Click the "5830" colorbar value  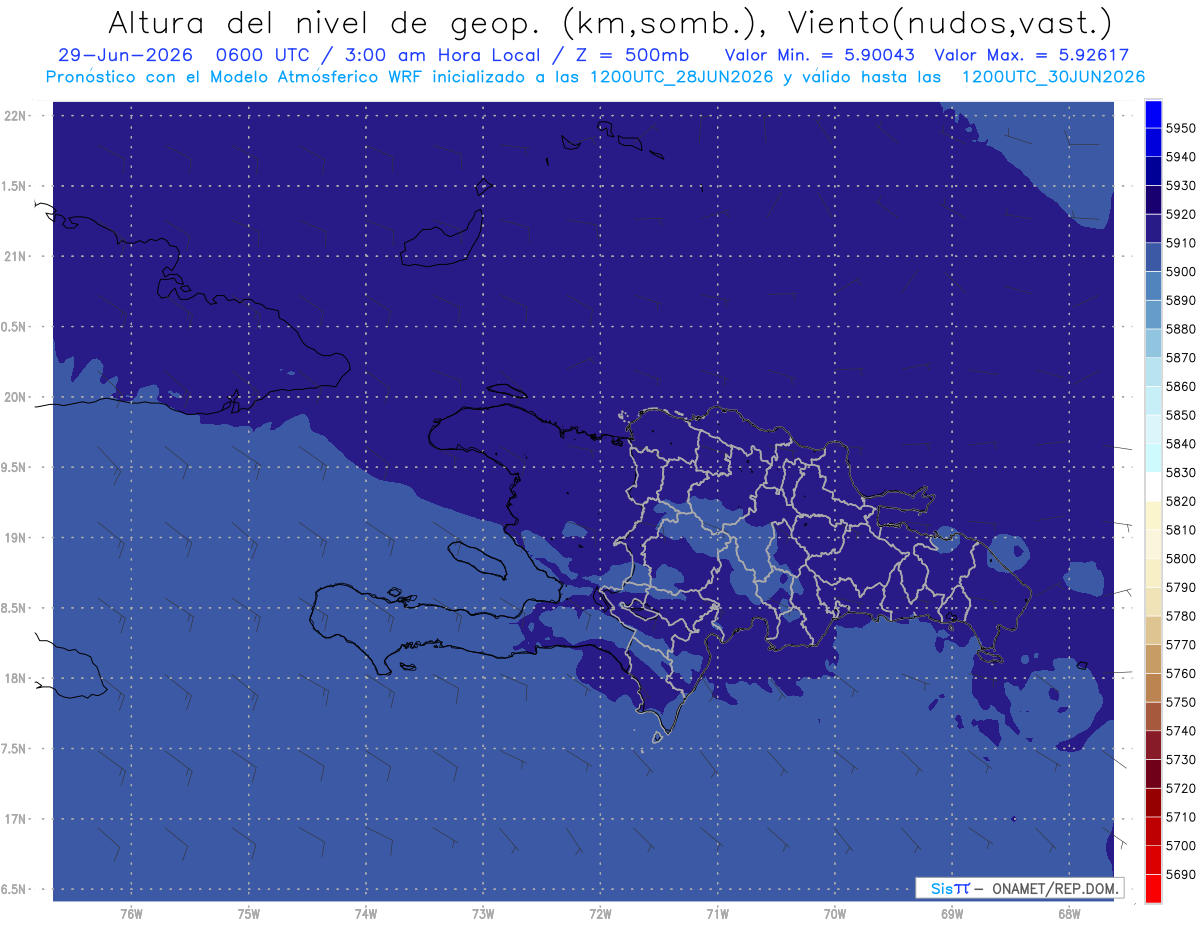(x=1180, y=472)
